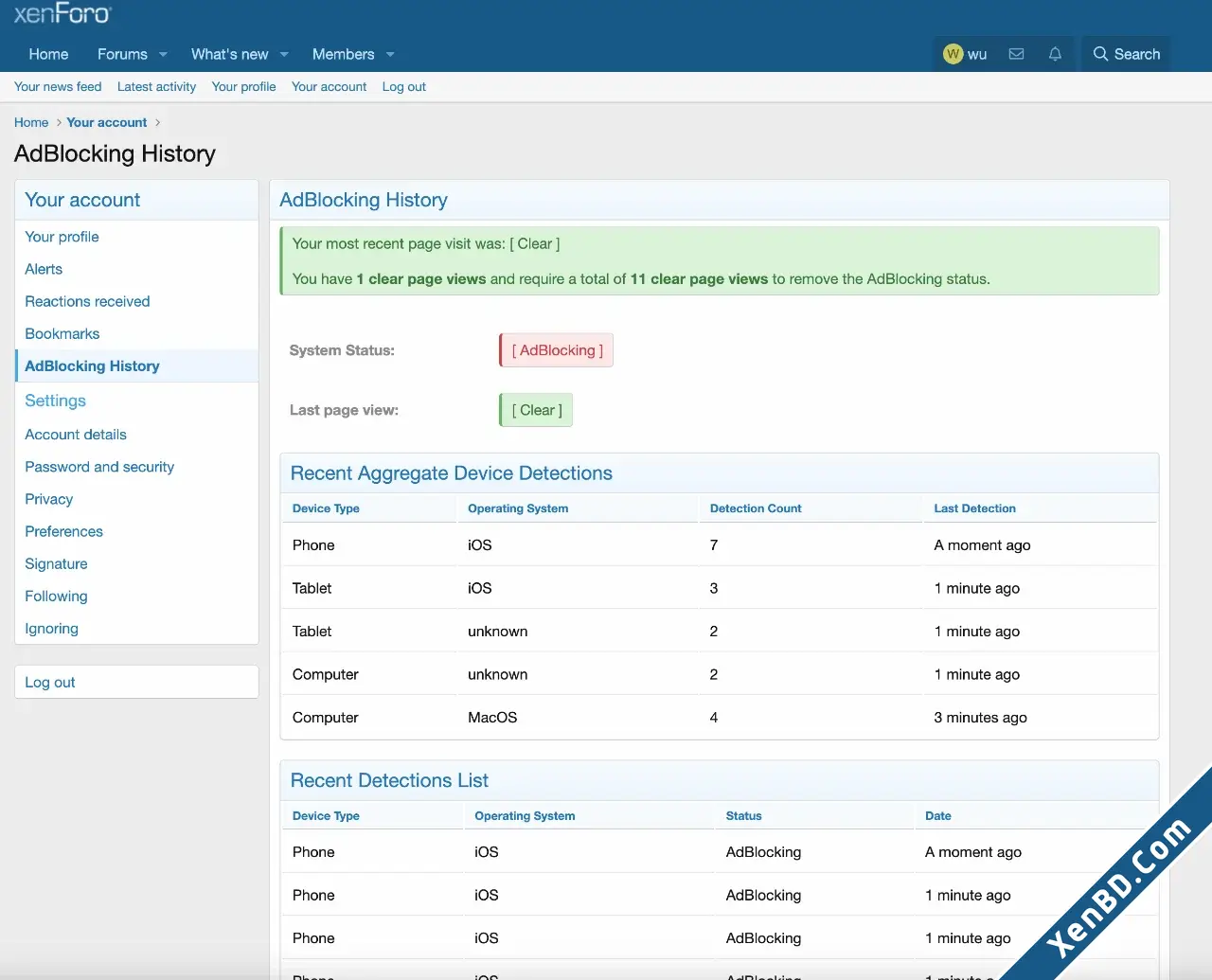Viewport: 1212px width, 980px height.
Task: Click the Recent Aggregate Device Detections heading
Action: coord(451,473)
